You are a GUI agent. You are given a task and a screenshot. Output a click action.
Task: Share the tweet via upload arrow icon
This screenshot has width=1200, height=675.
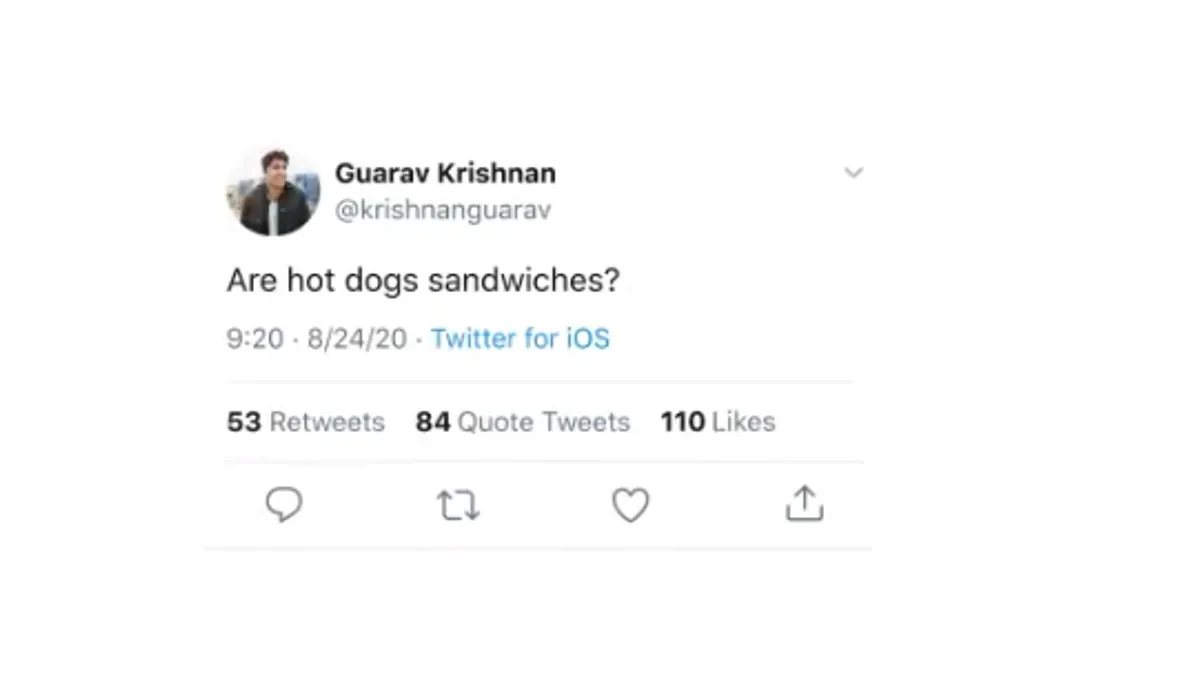point(804,504)
